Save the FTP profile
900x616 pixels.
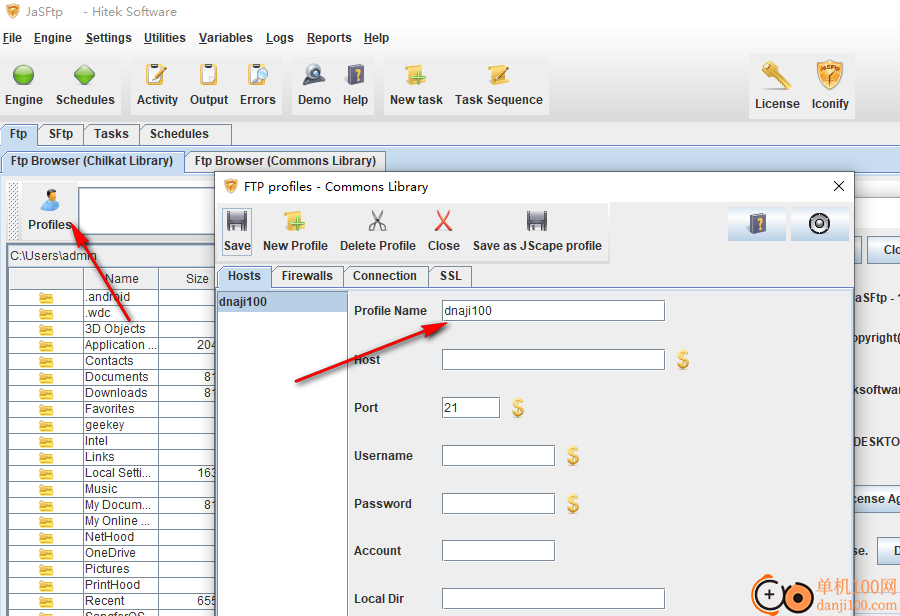click(x=237, y=231)
